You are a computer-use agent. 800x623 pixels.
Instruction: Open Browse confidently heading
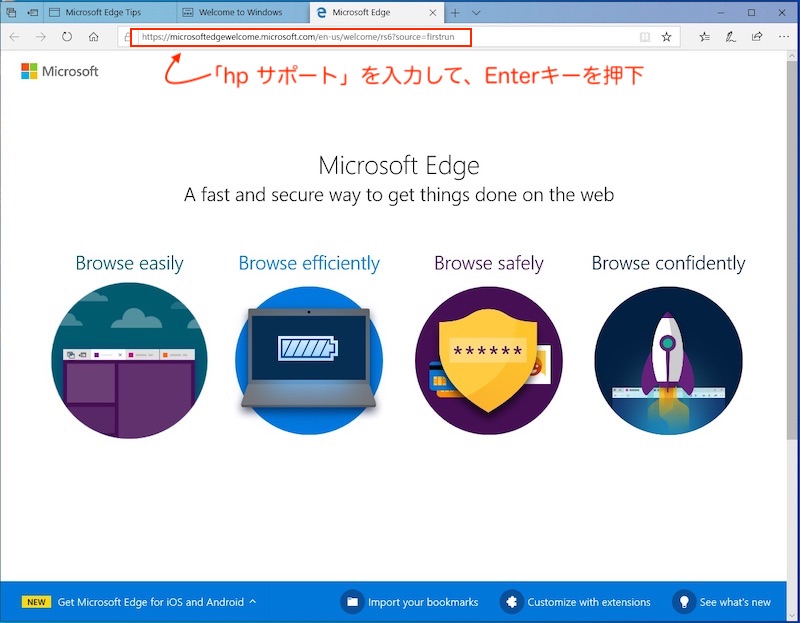coord(668,263)
